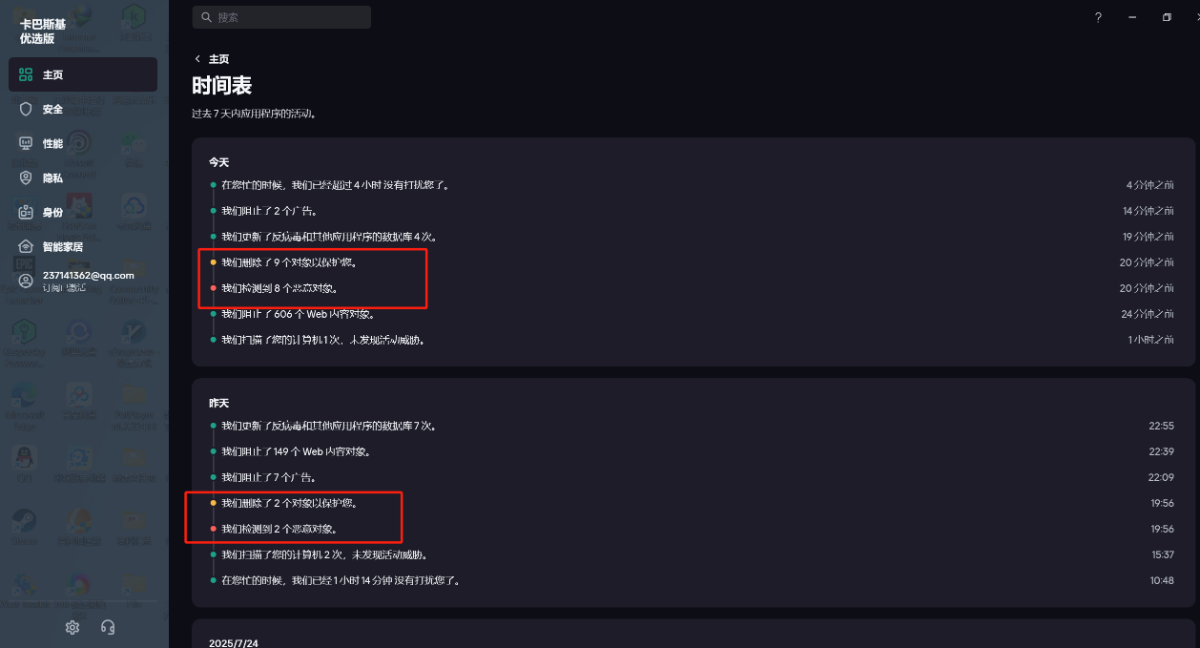The image size is (1200, 648).
Task: Click the 智能家居 smart home icon
Action: 26,246
